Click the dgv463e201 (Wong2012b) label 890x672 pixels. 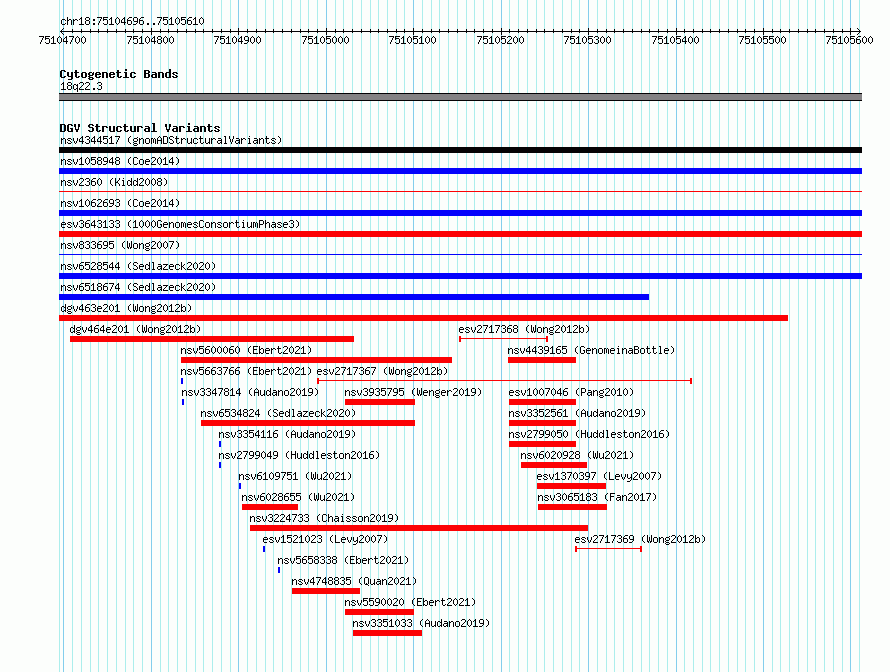coord(126,308)
